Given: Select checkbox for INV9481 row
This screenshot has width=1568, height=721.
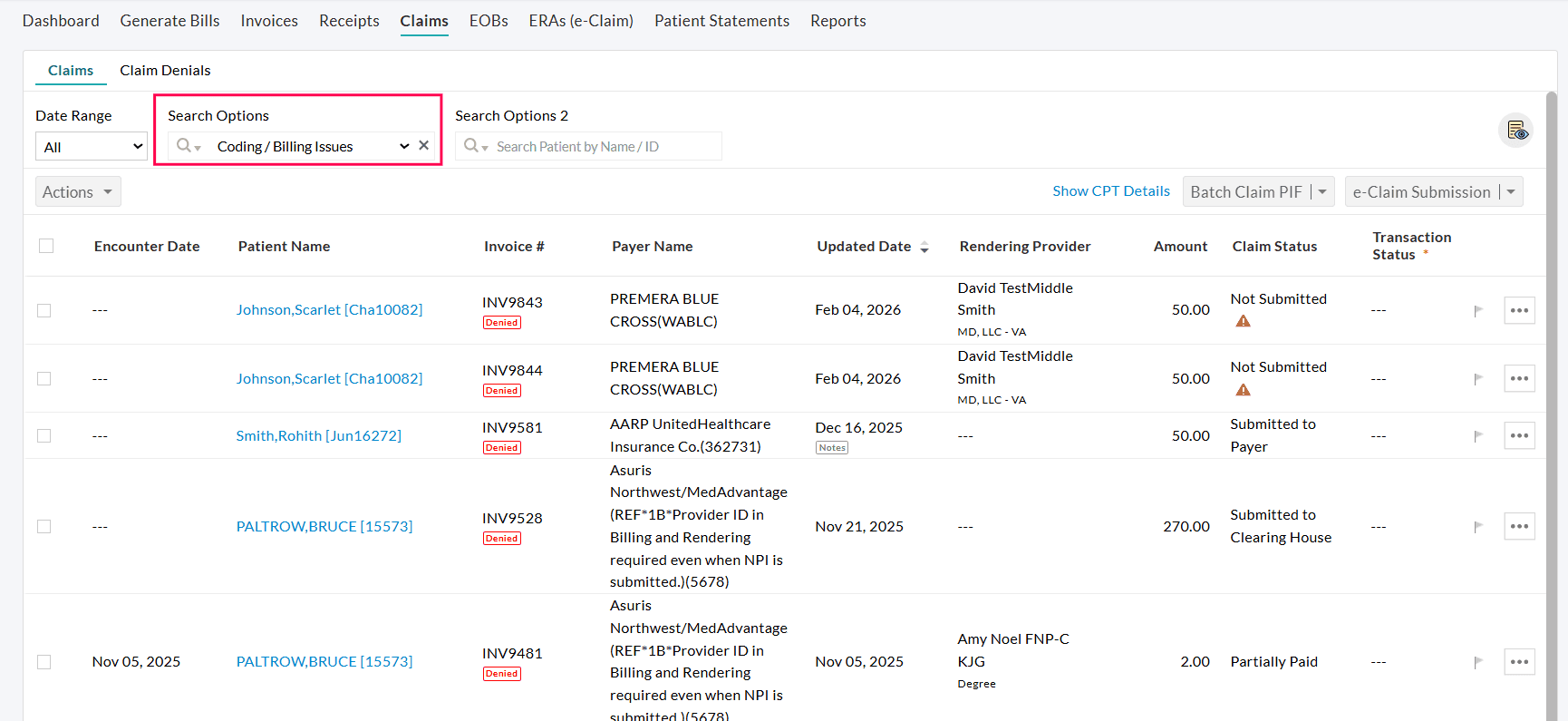Looking at the screenshot, I should click(44, 662).
